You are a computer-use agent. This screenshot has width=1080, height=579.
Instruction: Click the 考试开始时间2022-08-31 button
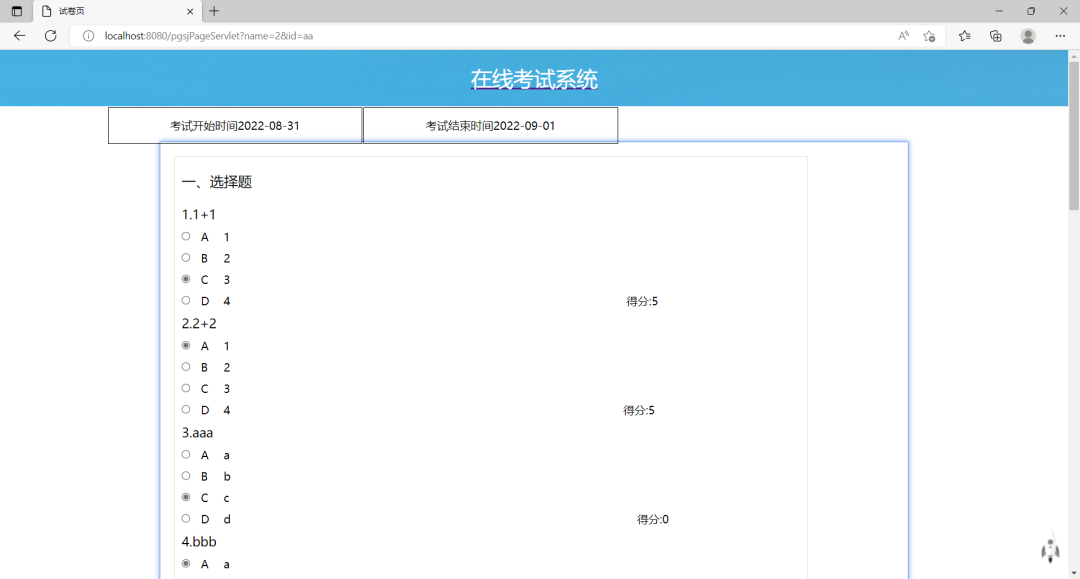coord(234,124)
